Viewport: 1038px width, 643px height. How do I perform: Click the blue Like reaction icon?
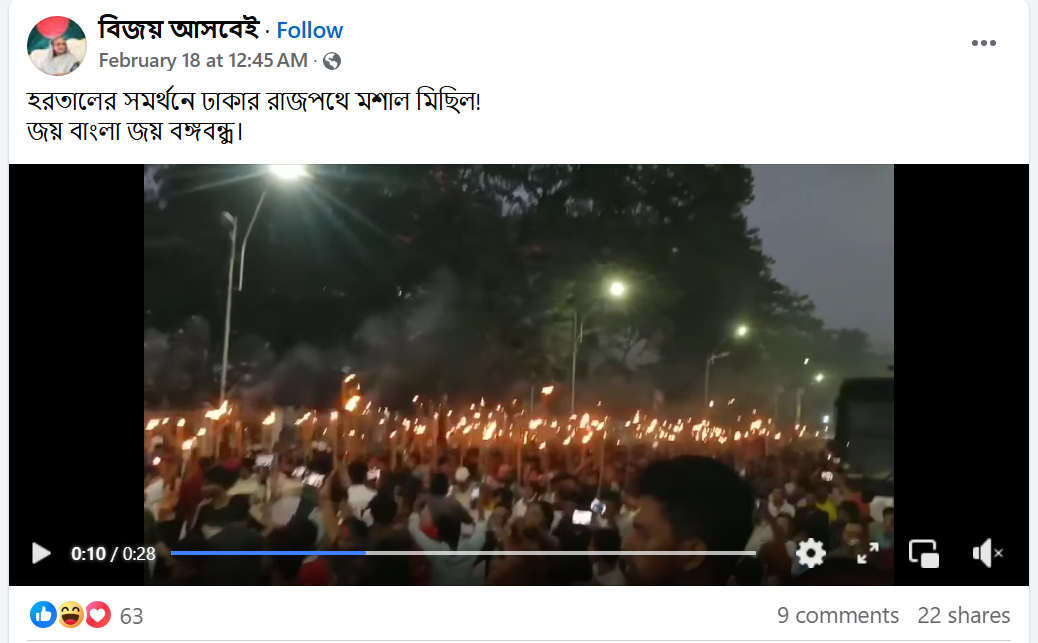pyautogui.click(x=43, y=615)
